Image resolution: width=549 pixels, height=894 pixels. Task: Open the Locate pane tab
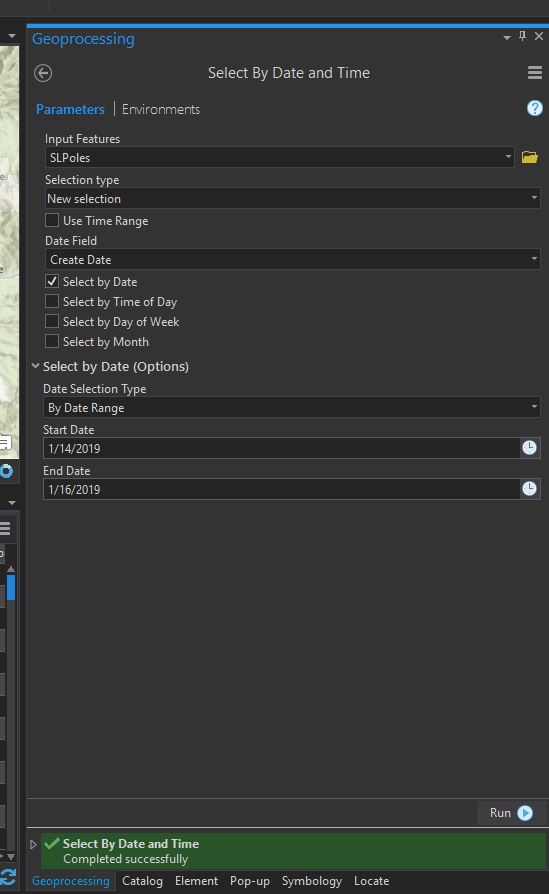tap(372, 881)
